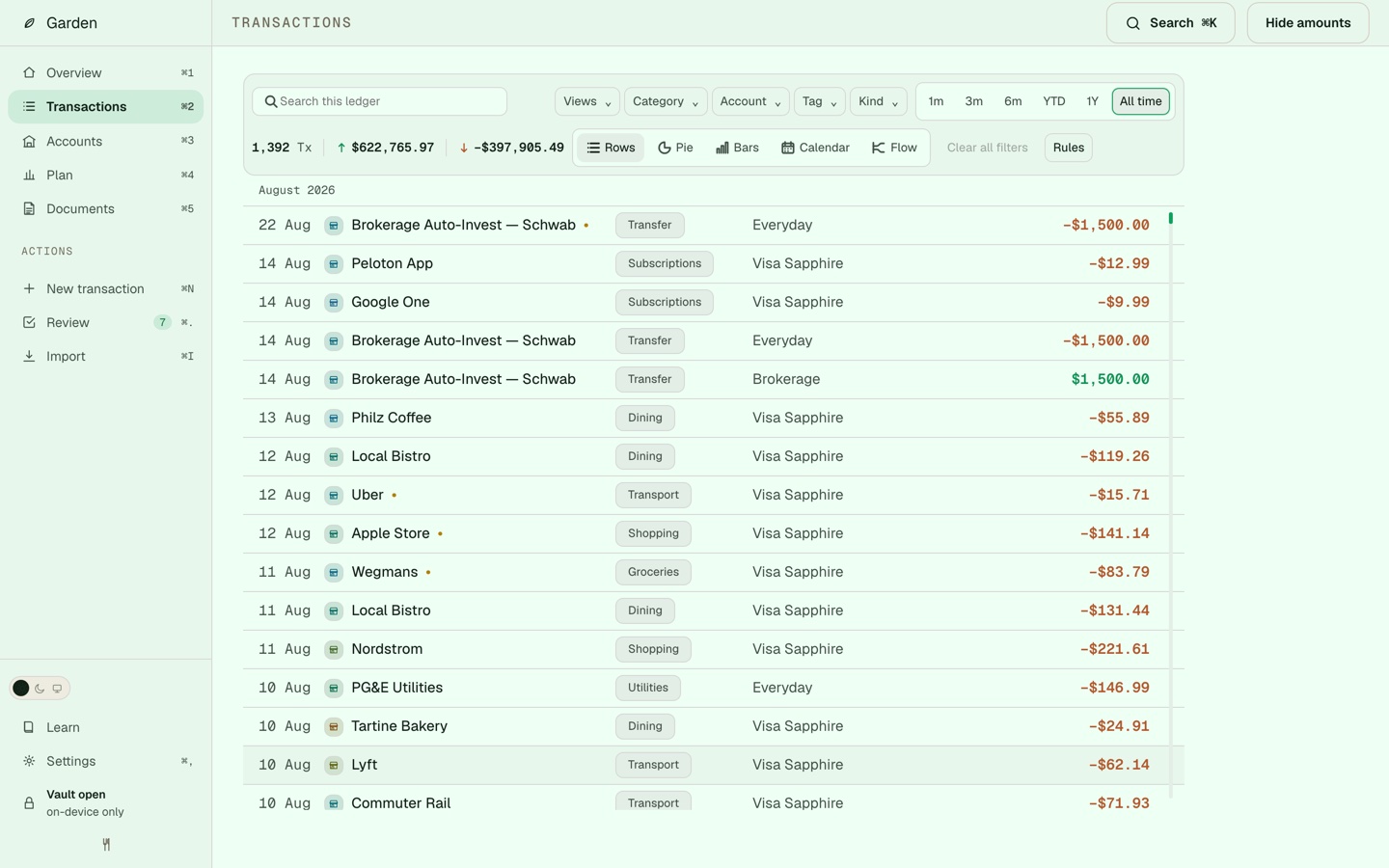Click the $1,500.00 Brokerage amount
Image resolution: width=1389 pixels, height=868 pixels.
tap(1109, 379)
